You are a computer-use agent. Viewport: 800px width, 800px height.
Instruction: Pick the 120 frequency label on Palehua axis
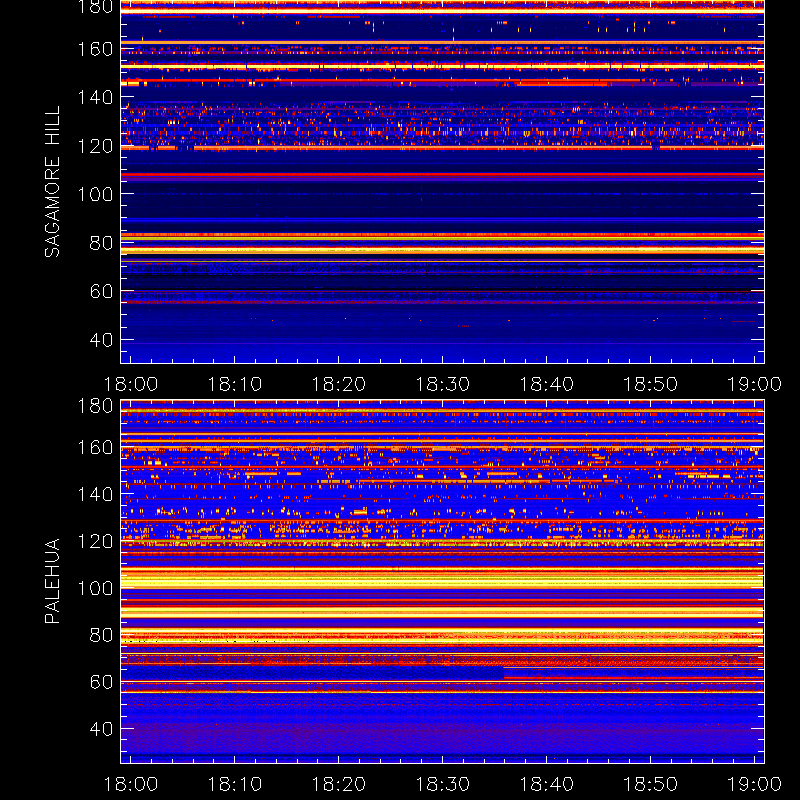click(x=95, y=541)
